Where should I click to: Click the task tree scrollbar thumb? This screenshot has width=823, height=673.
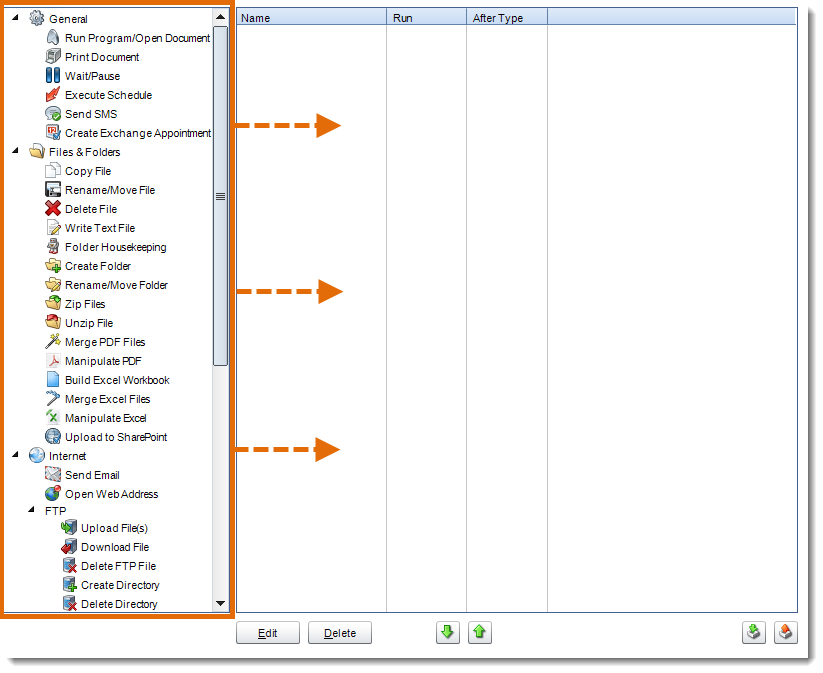(220, 196)
